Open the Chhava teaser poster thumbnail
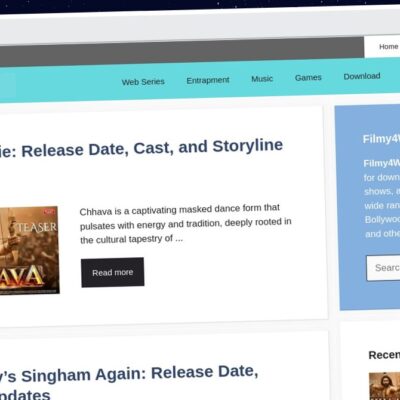Viewport: 400px width, 400px height. coord(29,251)
